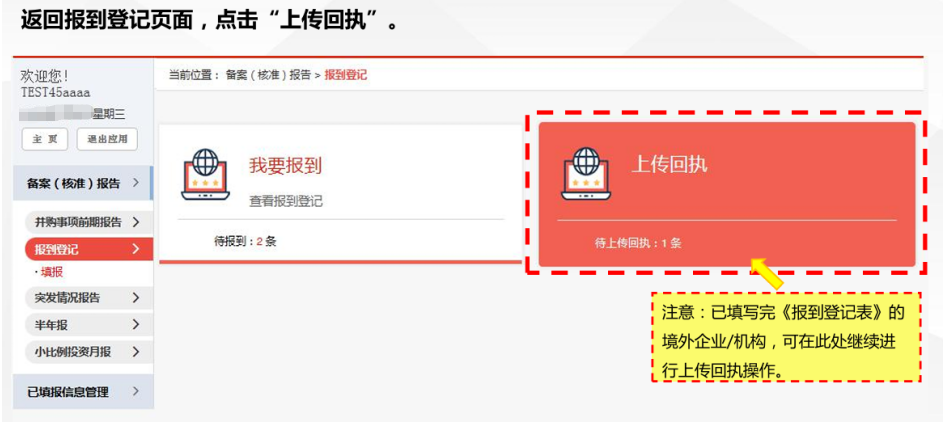947x426 pixels.
Task: Expand 并购事项前期报告 arrow
Action: pyautogui.click(x=135, y=222)
